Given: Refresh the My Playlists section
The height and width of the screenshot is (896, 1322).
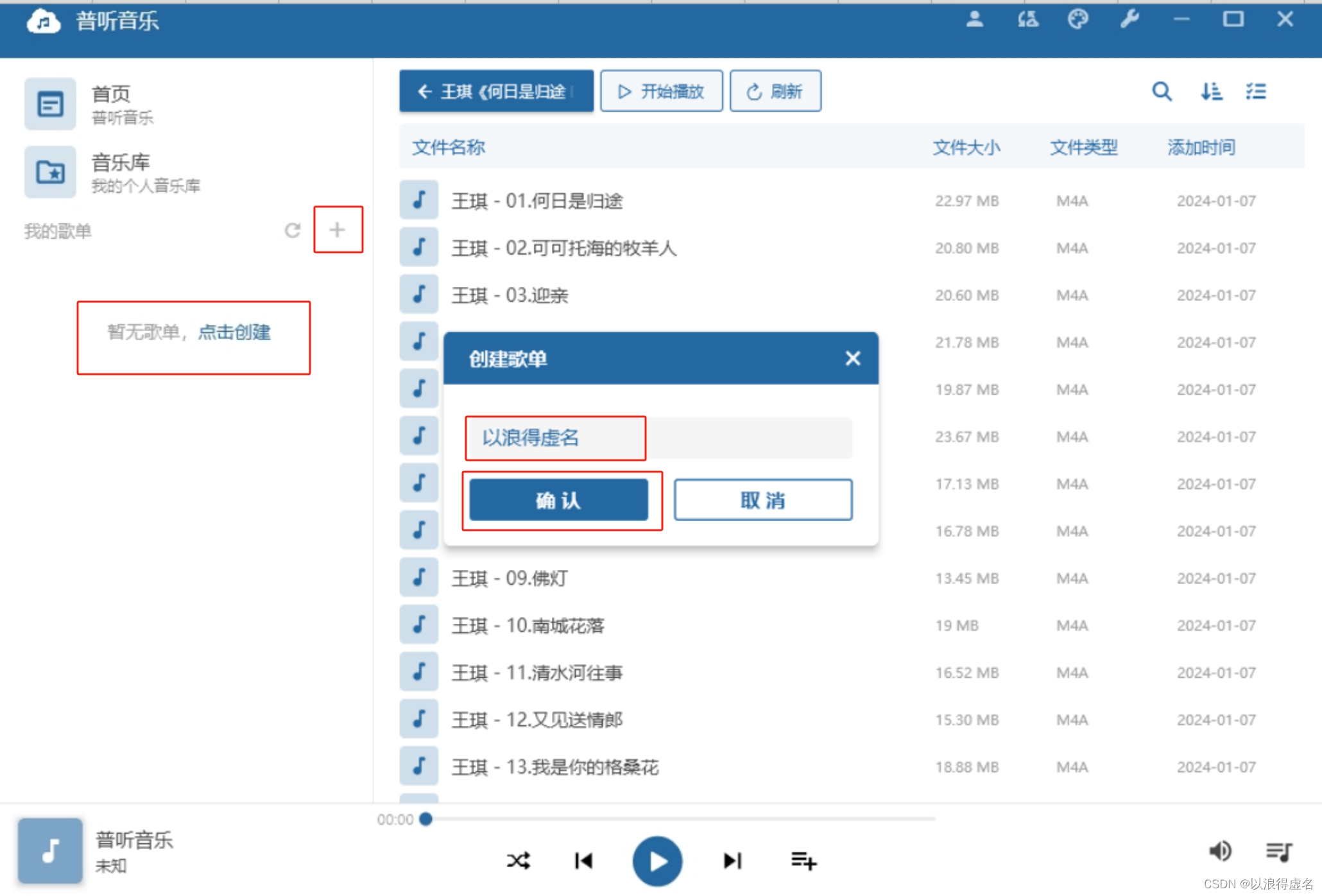Looking at the screenshot, I should tap(293, 230).
